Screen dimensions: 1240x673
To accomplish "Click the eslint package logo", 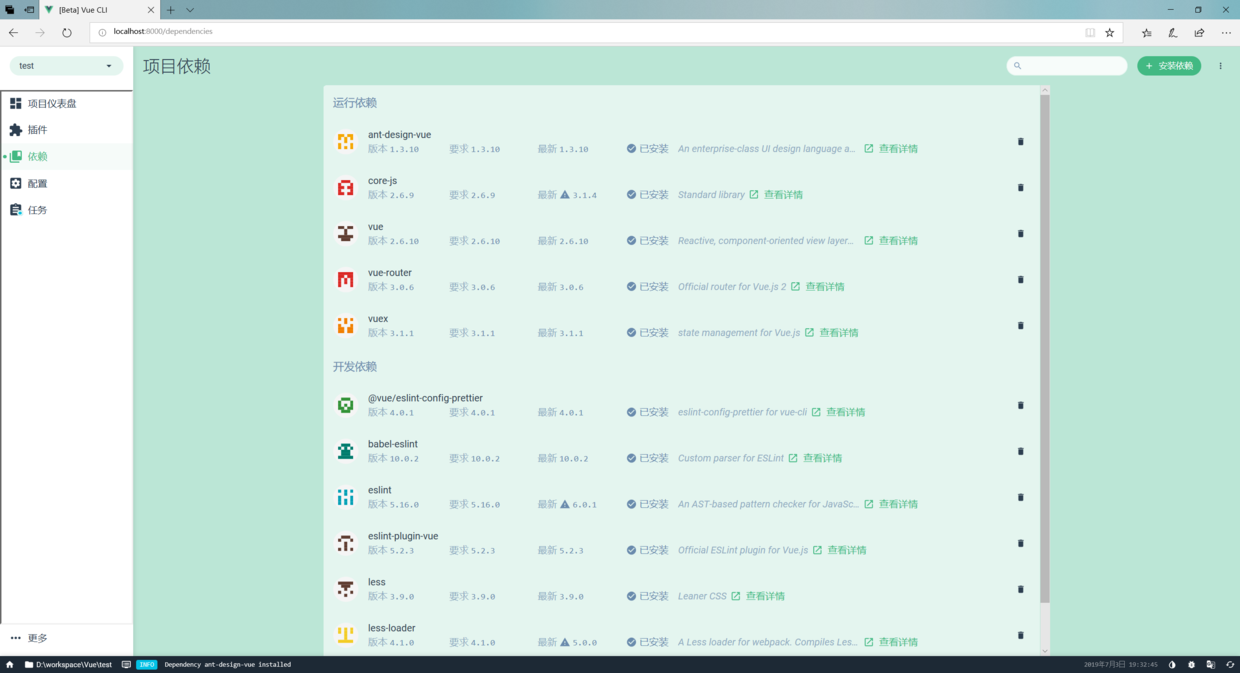I will [x=345, y=497].
